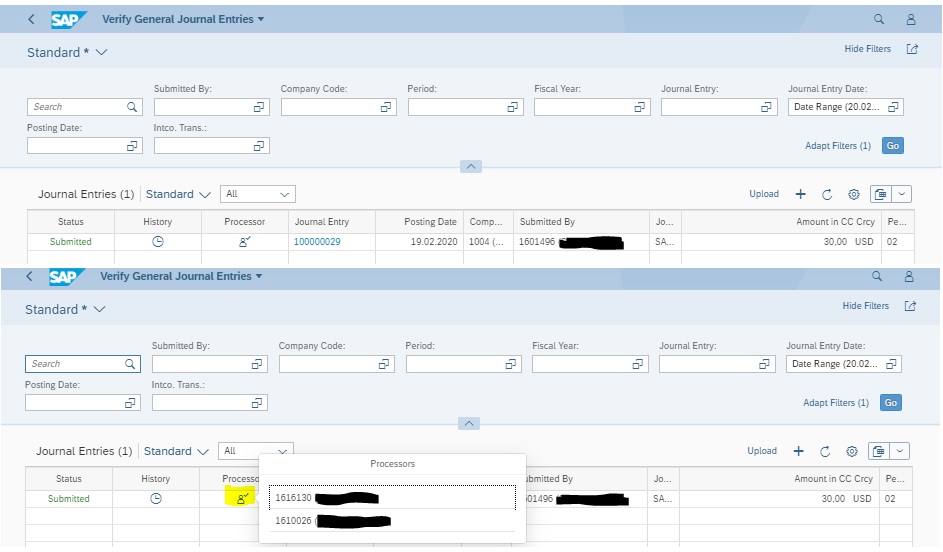Image resolution: width=943 pixels, height=552 pixels.
Task: Collapse filter bar arrow in upper window
Action: point(471,167)
